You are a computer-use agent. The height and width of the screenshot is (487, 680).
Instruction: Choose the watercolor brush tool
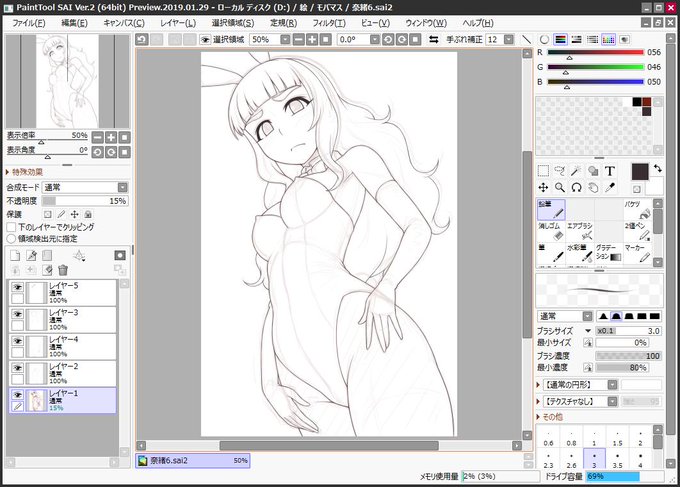point(580,253)
